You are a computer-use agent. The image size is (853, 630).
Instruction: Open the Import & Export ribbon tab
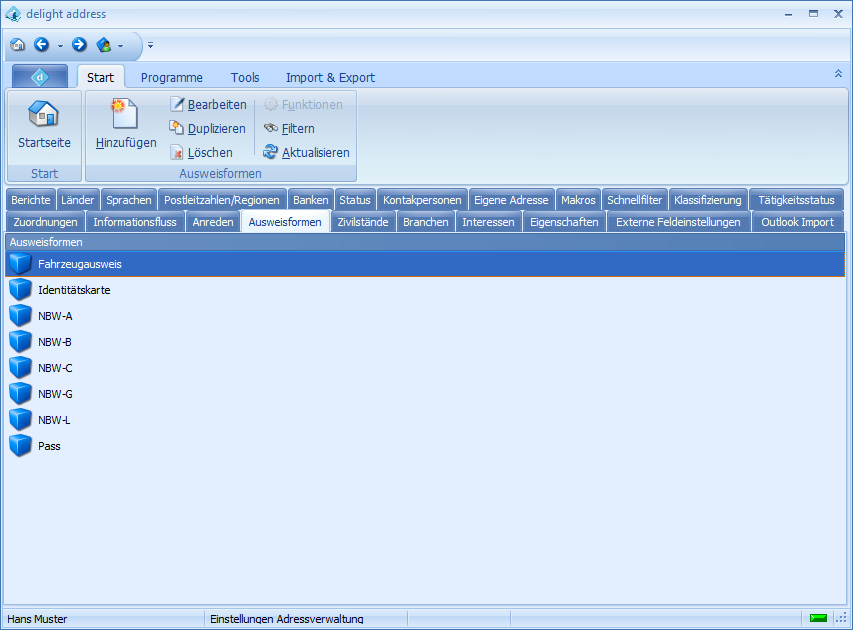330,77
